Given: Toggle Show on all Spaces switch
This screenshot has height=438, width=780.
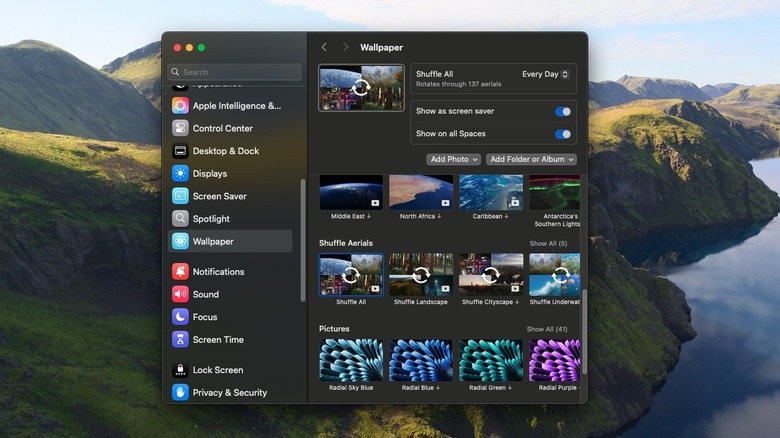Looking at the screenshot, I should coord(563,133).
